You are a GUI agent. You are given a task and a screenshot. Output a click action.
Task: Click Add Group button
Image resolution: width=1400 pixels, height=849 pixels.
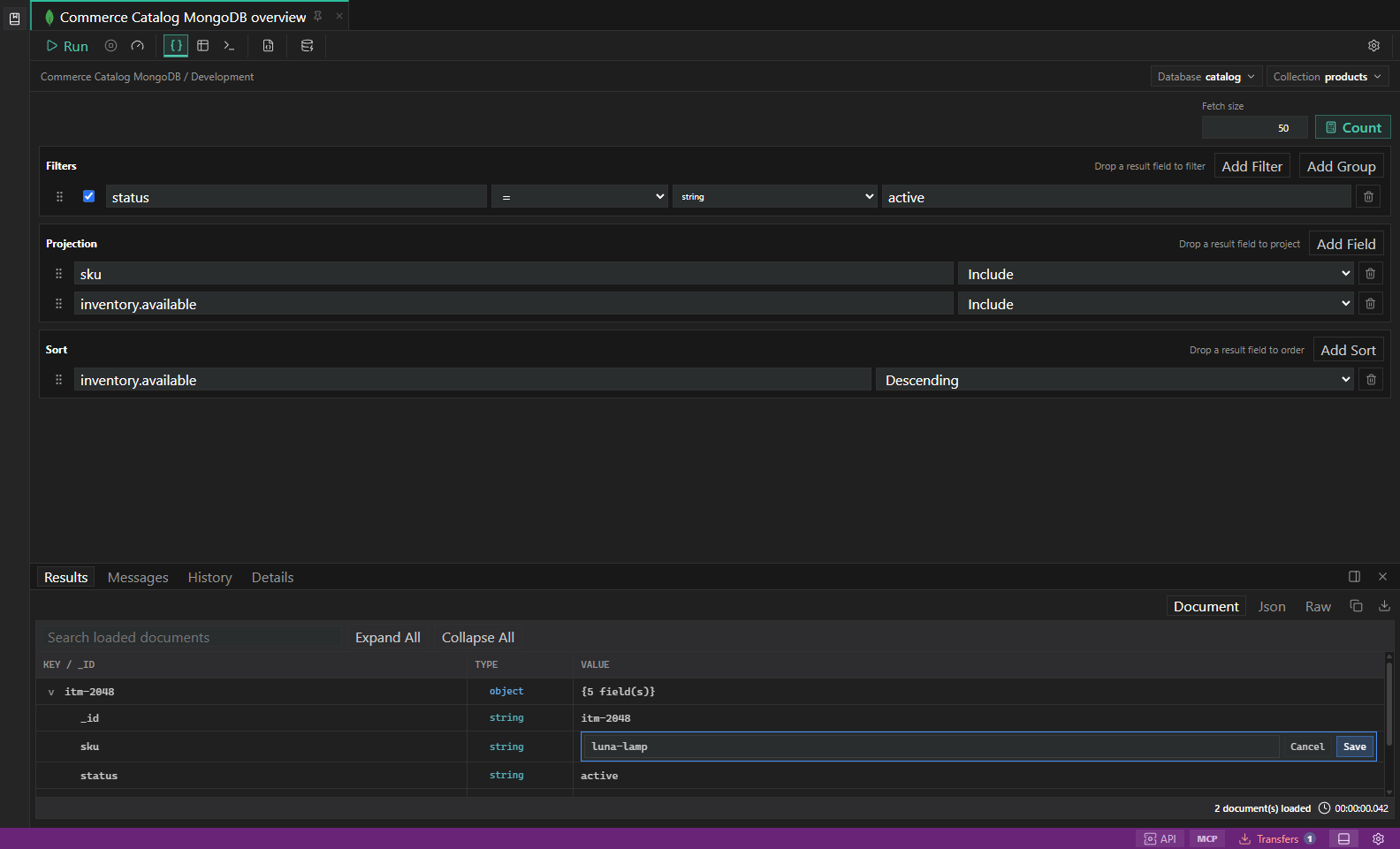tap(1341, 166)
